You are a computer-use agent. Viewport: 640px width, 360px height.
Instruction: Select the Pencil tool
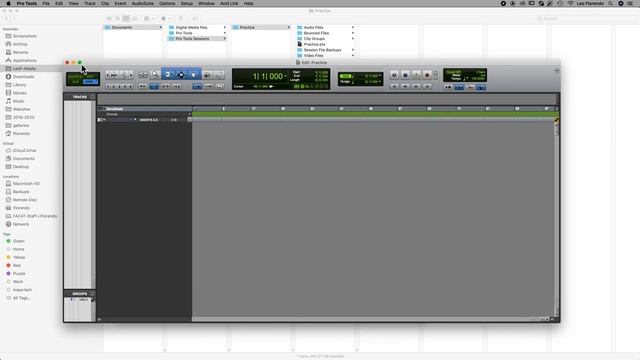pyautogui.click(x=219, y=75)
